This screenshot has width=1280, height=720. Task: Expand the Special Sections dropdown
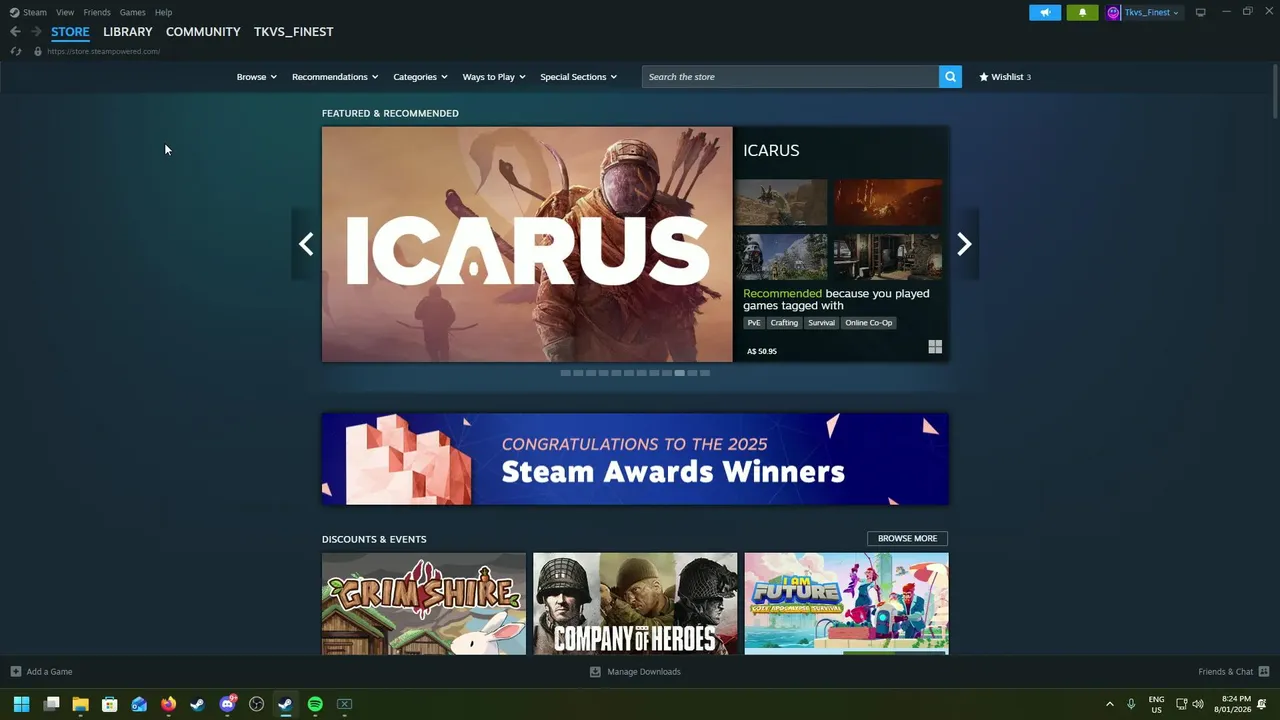[x=579, y=77]
